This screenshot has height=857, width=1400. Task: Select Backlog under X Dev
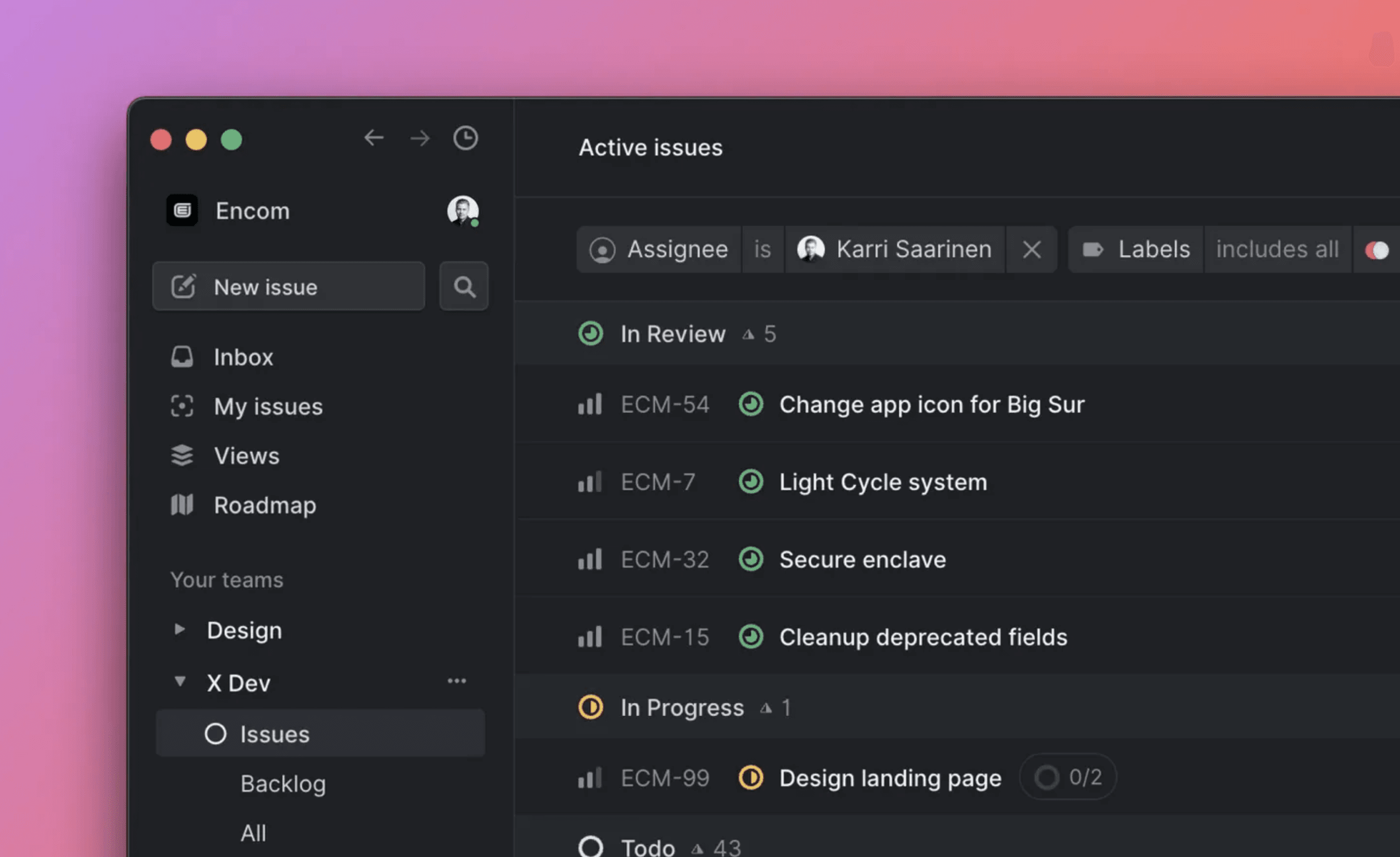coord(283,784)
